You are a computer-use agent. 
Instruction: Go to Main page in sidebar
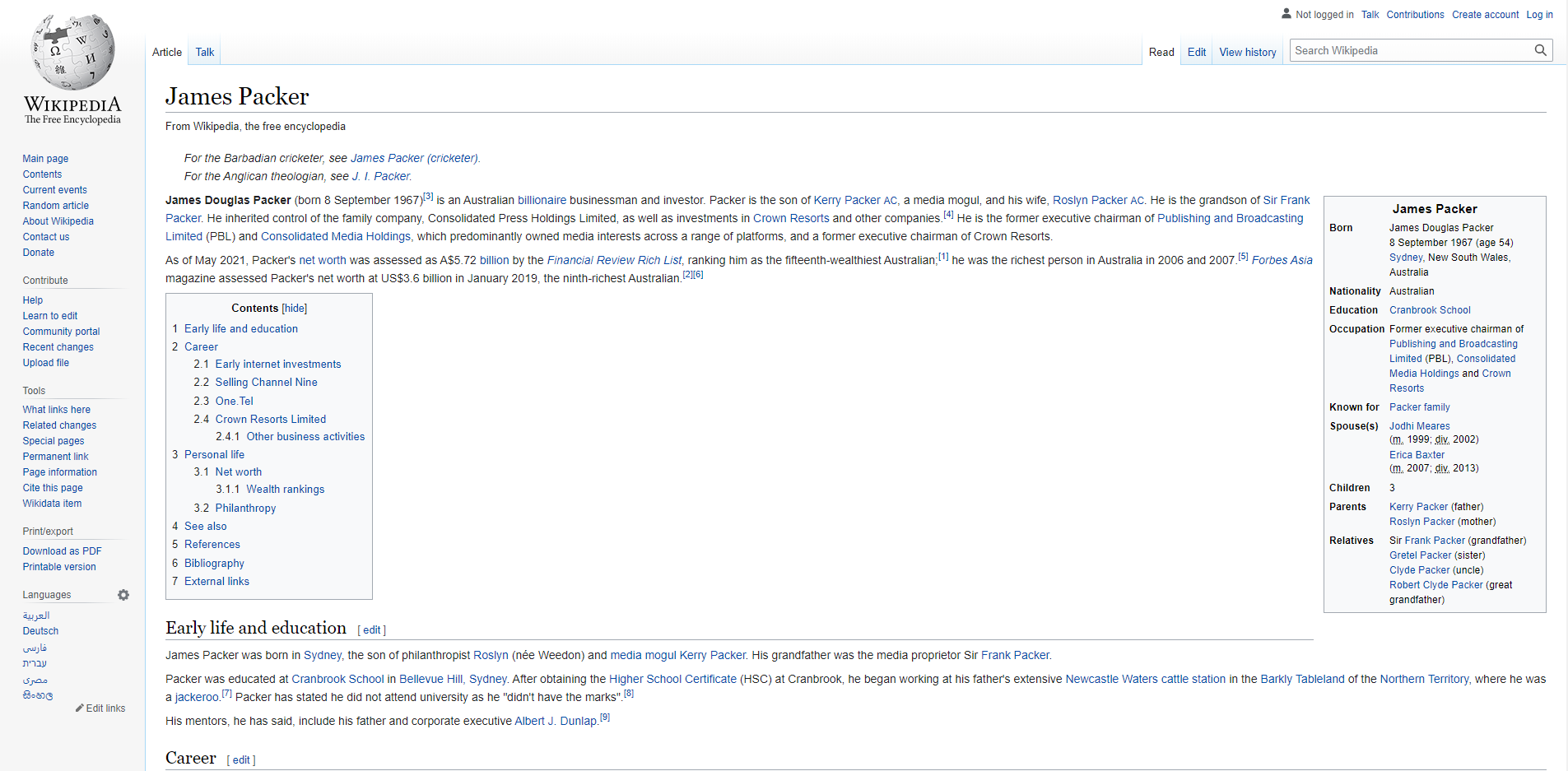(x=45, y=159)
